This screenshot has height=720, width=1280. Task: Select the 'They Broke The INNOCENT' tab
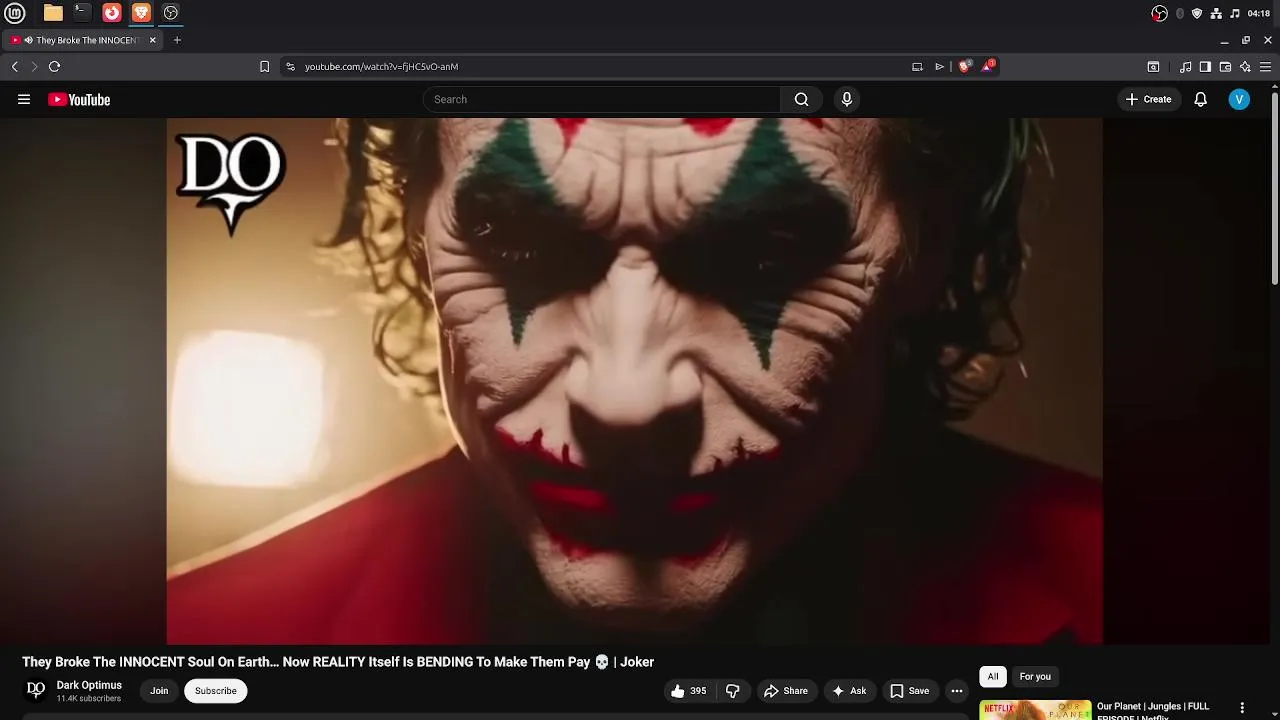coord(83,40)
